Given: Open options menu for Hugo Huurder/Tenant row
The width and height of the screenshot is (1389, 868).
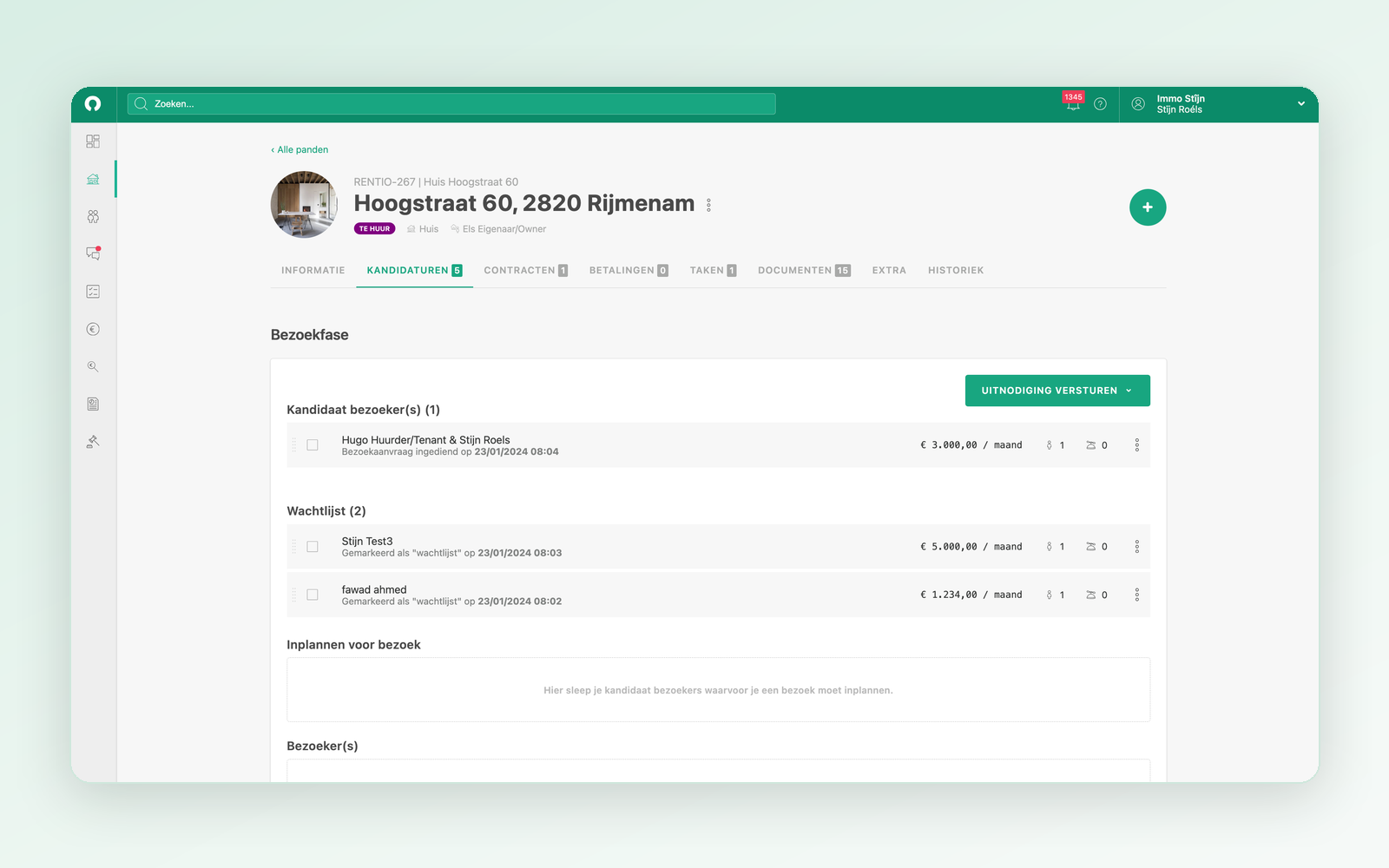Looking at the screenshot, I should (1136, 445).
